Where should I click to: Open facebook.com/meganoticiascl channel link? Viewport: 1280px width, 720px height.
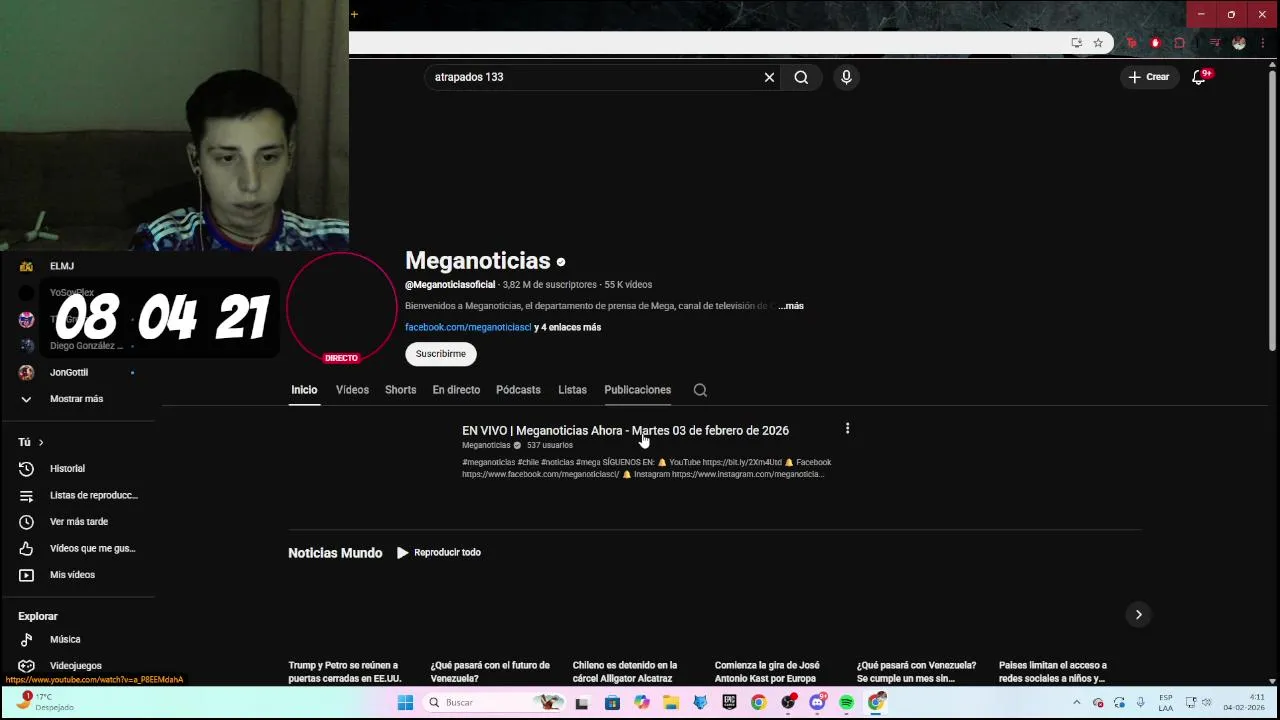tap(468, 327)
